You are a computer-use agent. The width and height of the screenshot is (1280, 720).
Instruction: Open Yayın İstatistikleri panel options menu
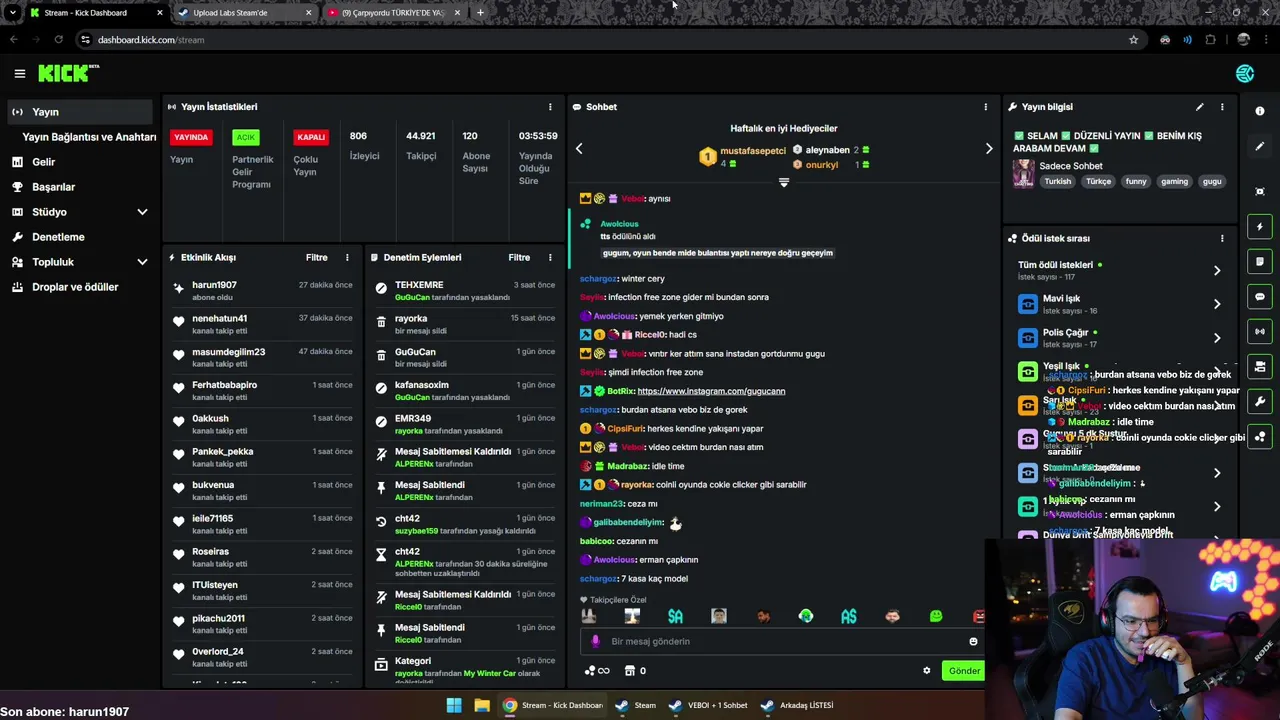click(549, 107)
